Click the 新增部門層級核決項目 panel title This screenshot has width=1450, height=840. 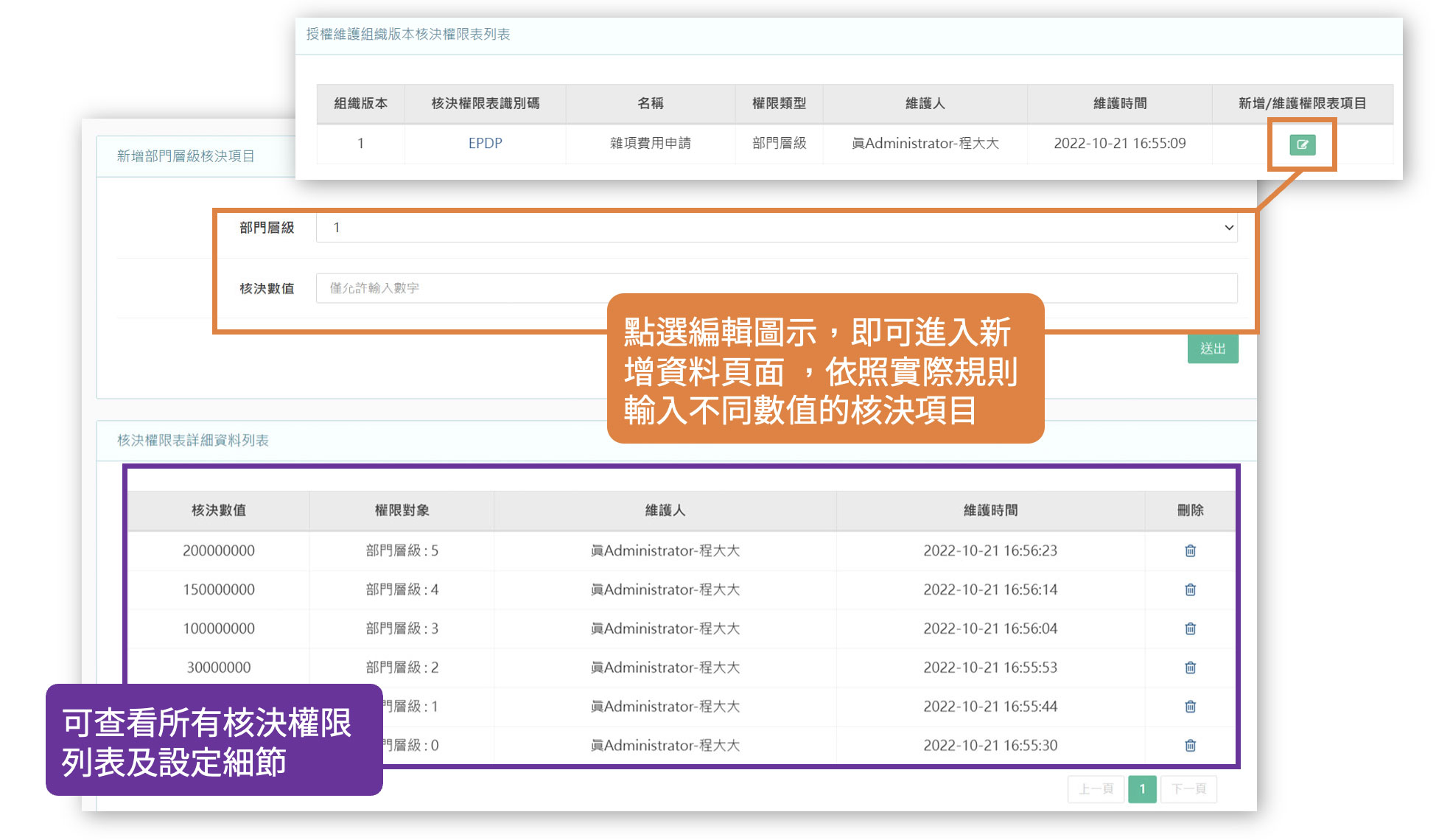pyautogui.click(x=186, y=156)
